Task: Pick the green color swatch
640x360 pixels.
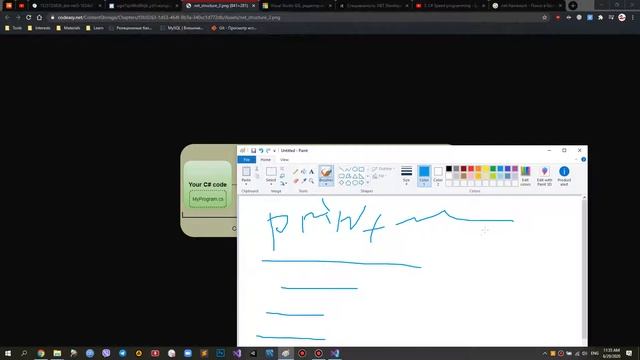Action: pos(493,169)
